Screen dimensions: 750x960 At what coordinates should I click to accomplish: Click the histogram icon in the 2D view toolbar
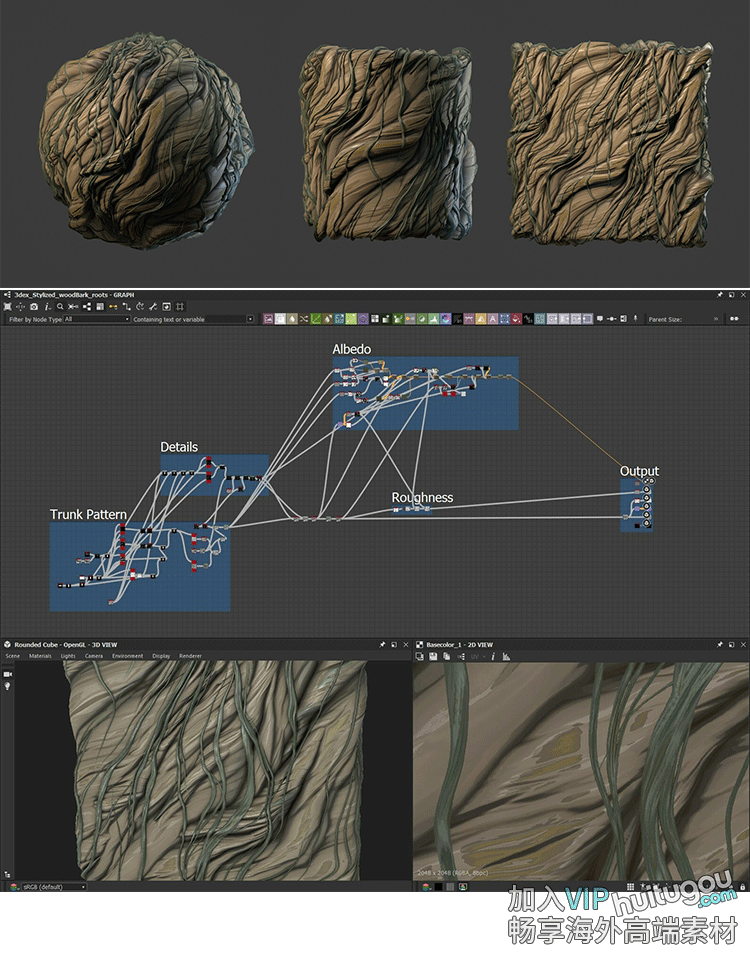coord(506,656)
